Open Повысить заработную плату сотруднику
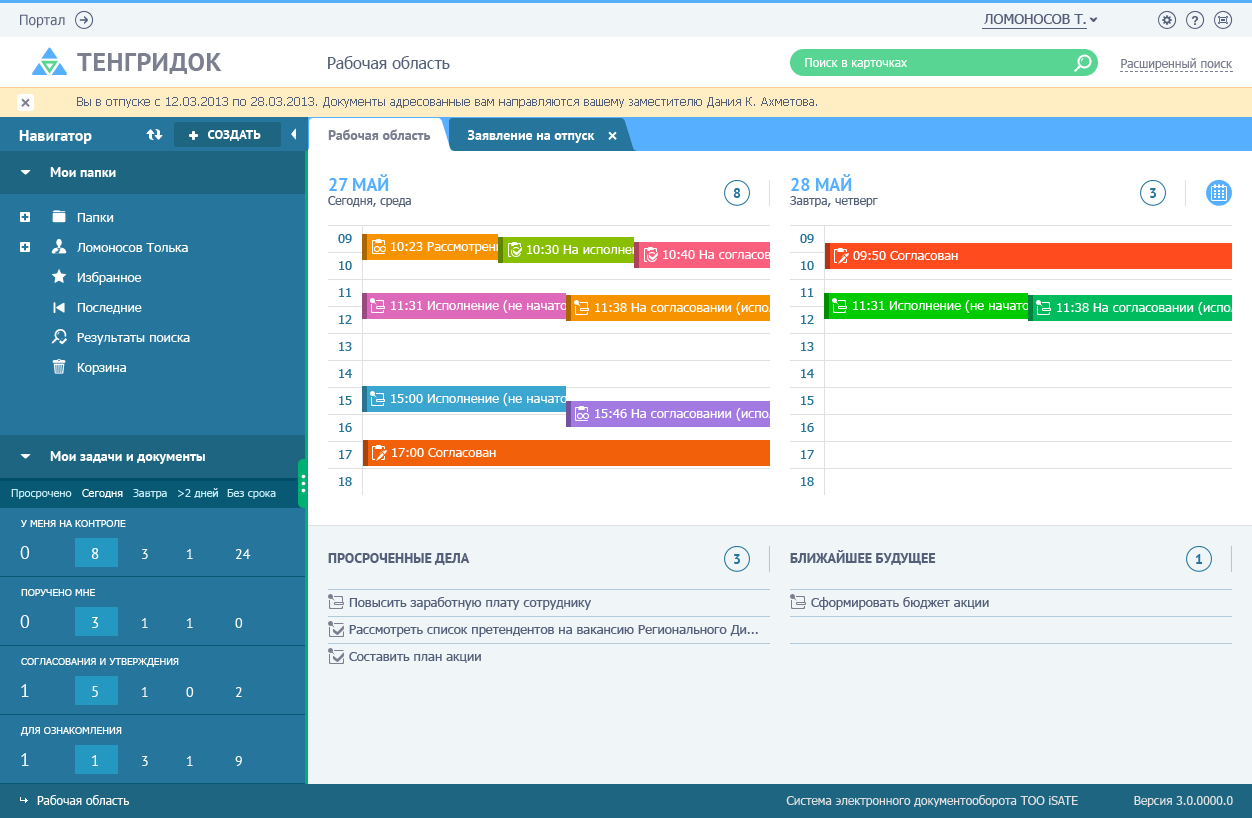Image resolution: width=1252 pixels, height=818 pixels. click(470, 603)
